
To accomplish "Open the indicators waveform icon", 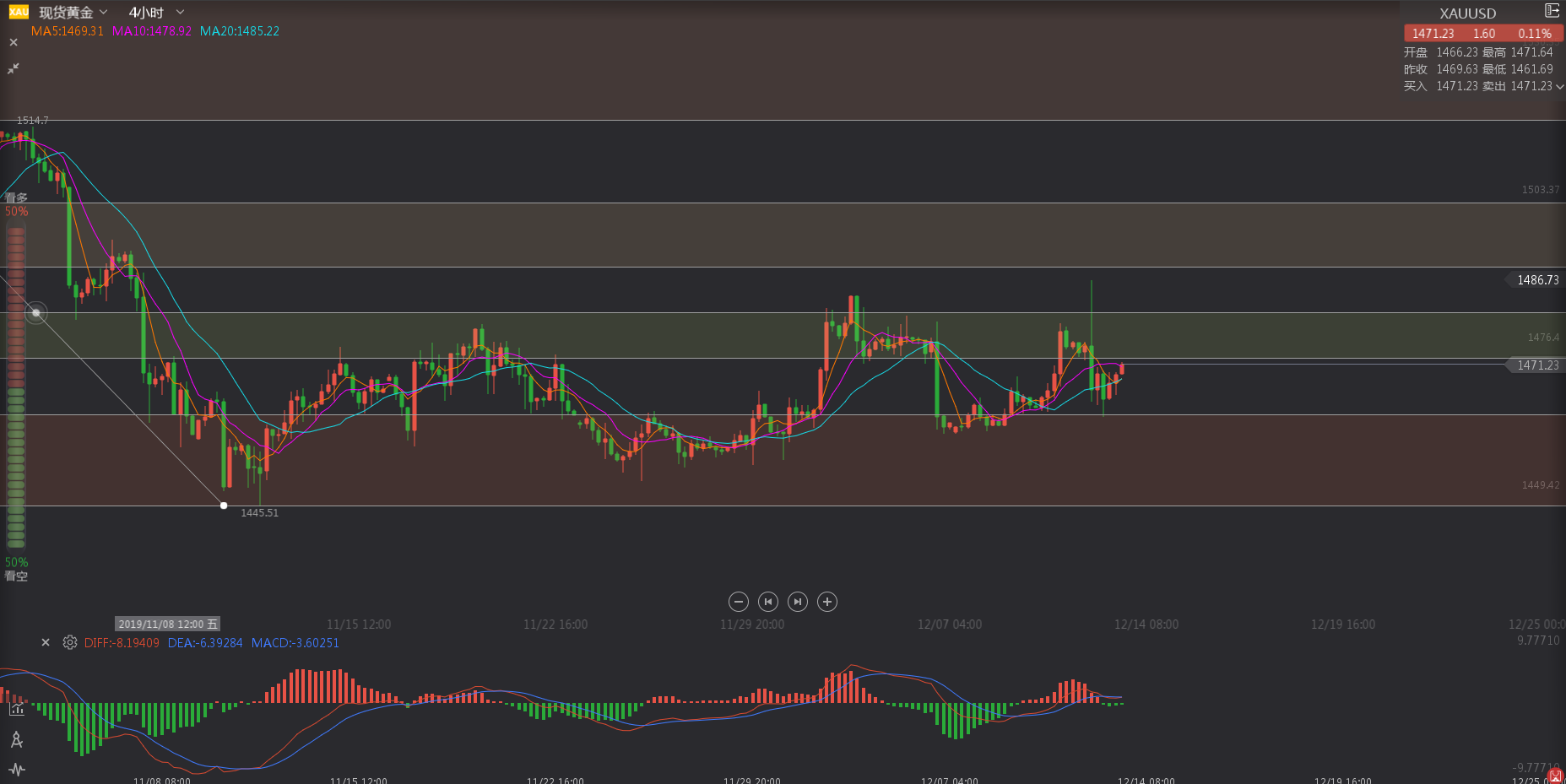I will click(x=16, y=769).
